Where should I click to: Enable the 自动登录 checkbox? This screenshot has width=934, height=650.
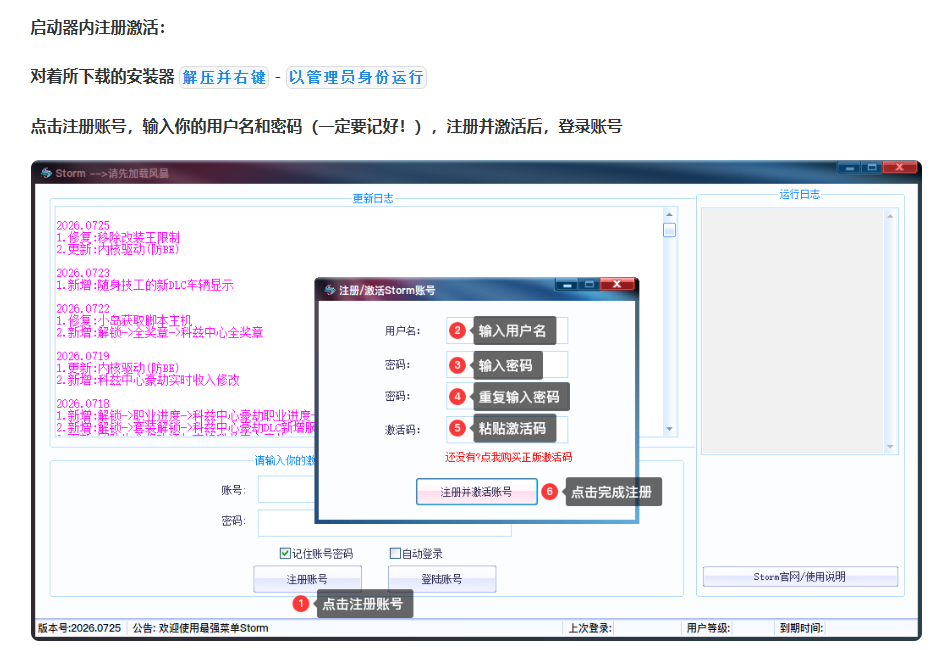[394, 553]
